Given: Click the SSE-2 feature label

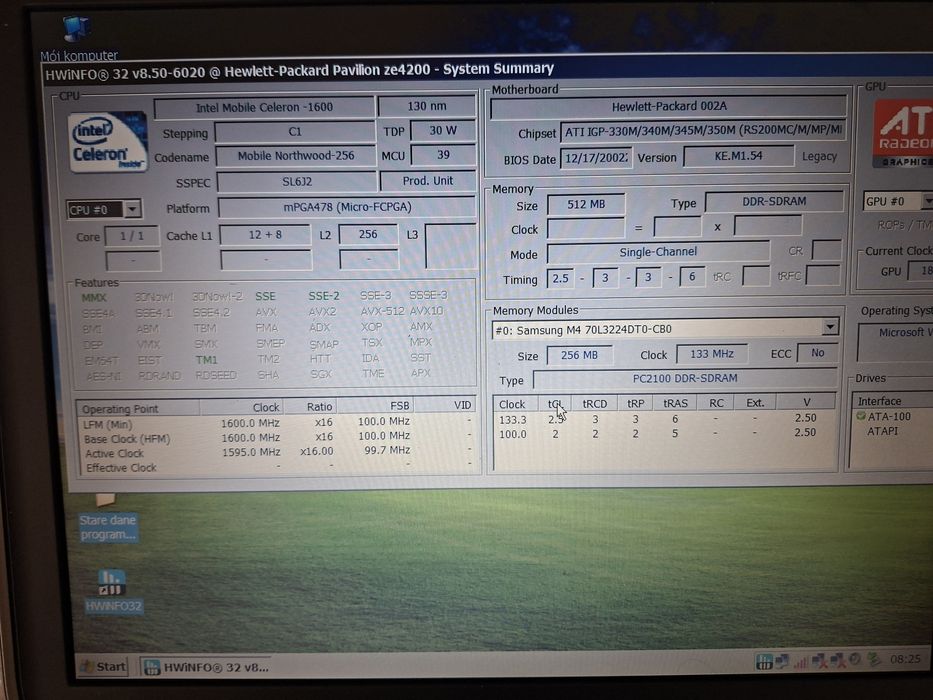Looking at the screenshot, I should click(323, 296).
